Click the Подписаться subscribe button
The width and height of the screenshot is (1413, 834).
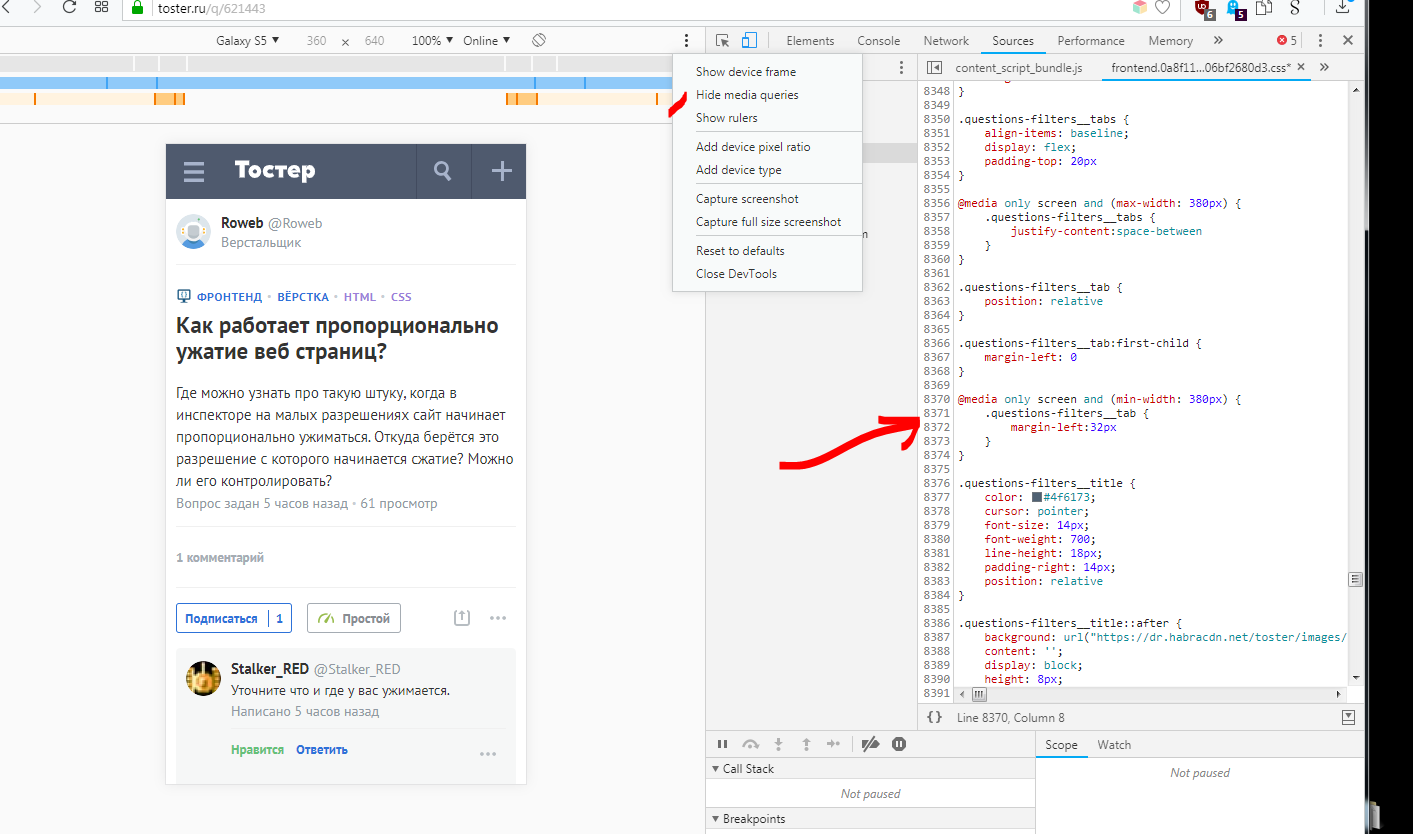234,618
